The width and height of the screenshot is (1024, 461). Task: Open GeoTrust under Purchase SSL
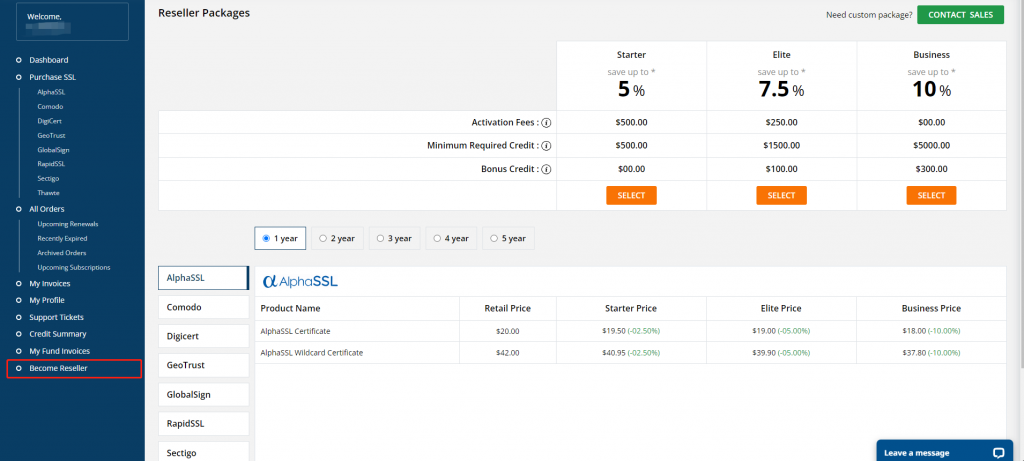tap(52, 135)
